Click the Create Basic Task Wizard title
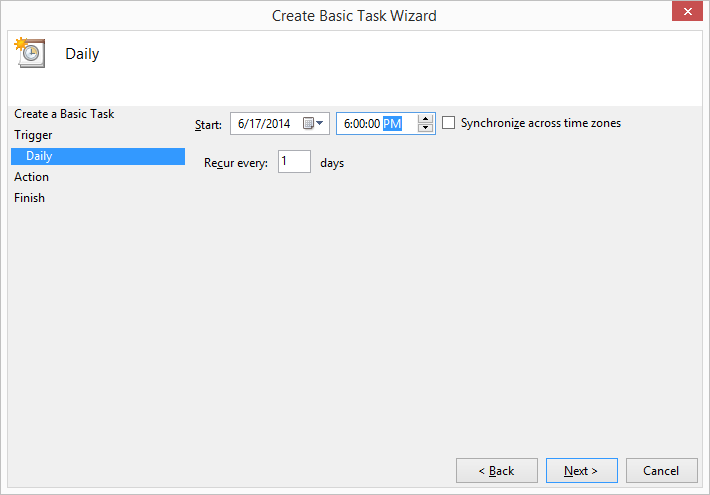The height and width of the screenshot is (495, 710). 354,16
